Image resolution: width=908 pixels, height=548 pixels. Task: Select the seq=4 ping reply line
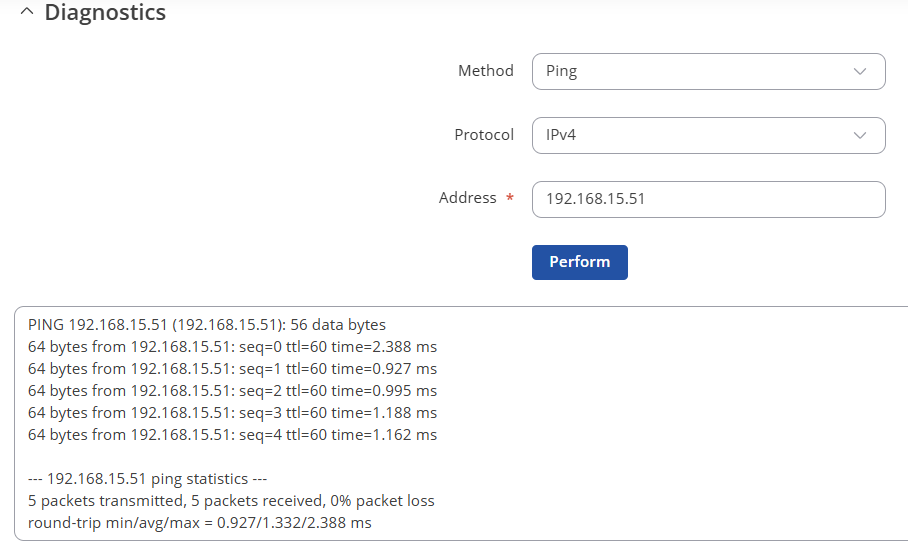pyautogui.click(x=232, y=435)
